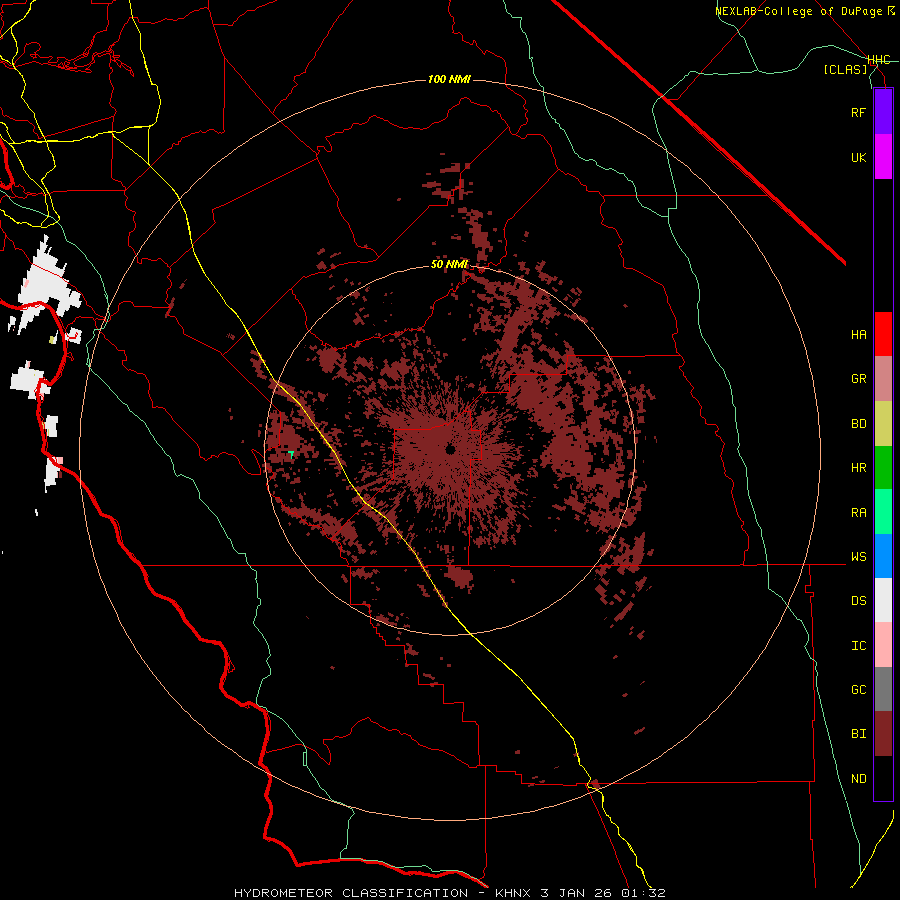Click the GR legend label
This screenshot has height=900, width=900.
(x=858, y=379)
